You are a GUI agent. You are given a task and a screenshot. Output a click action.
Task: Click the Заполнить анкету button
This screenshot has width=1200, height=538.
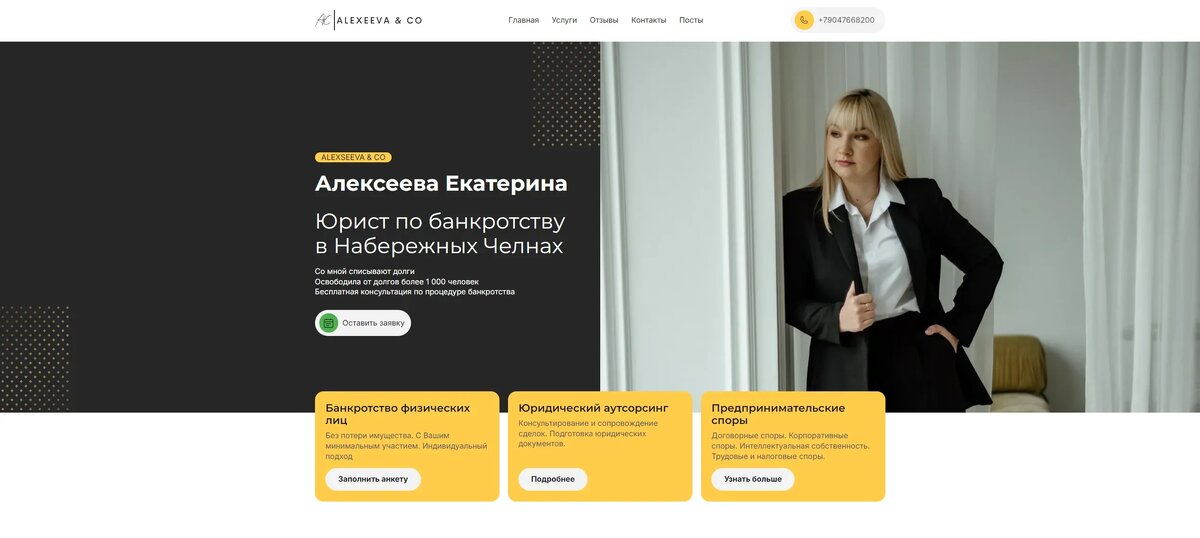(373, 479)
